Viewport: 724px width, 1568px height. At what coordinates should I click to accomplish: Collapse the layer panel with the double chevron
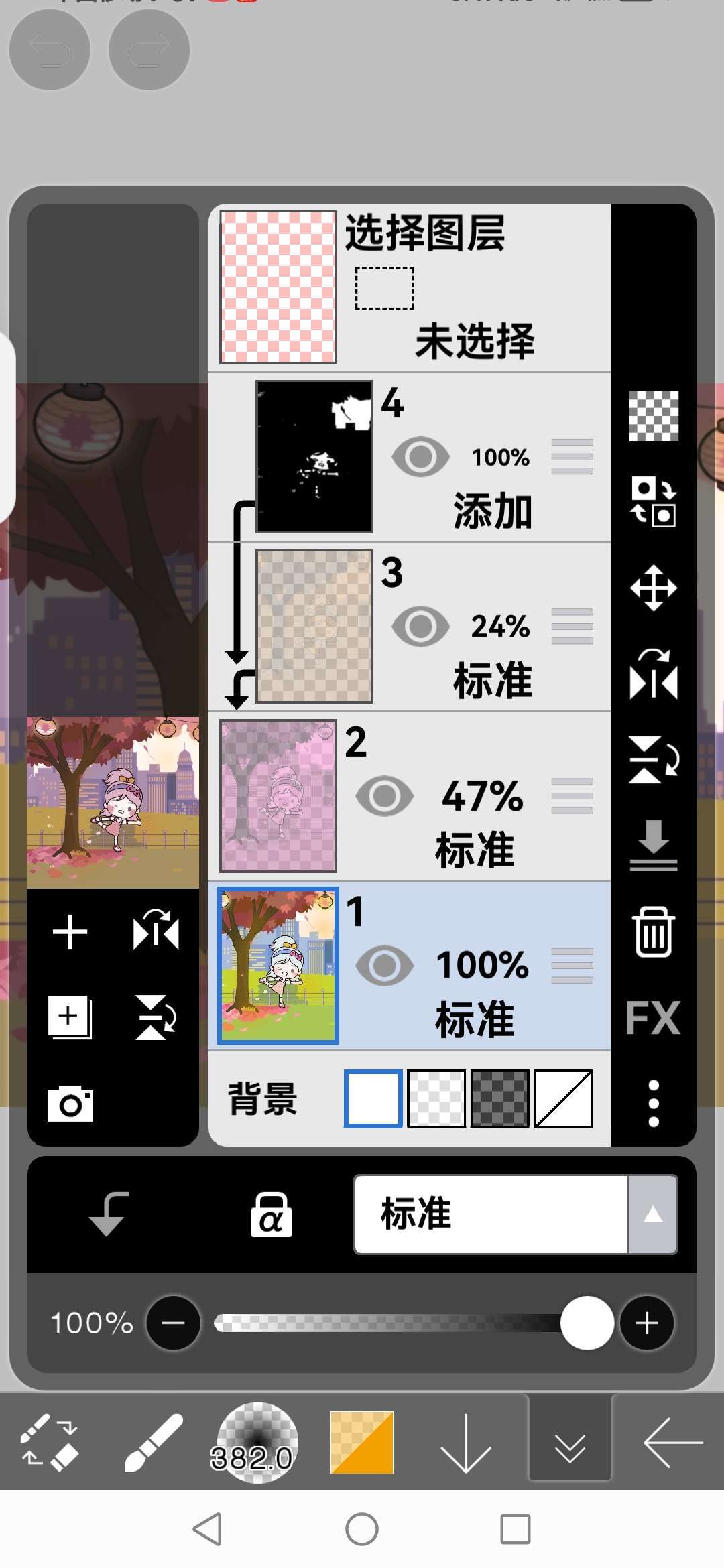570,1443
